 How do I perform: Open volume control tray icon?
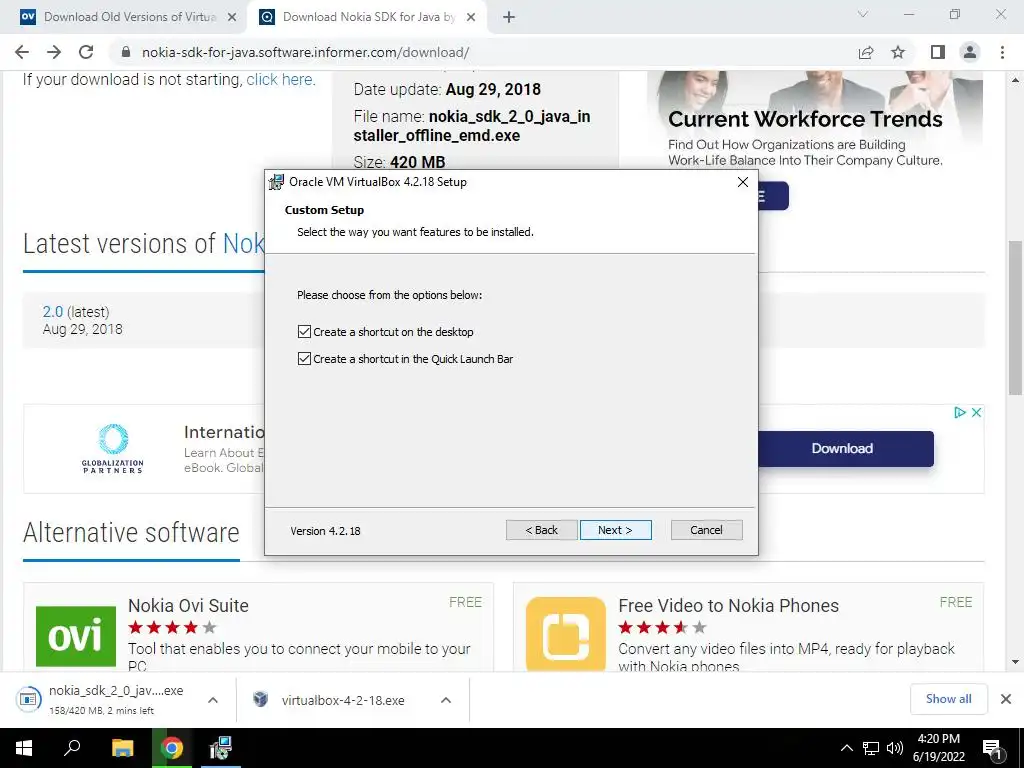895,748
